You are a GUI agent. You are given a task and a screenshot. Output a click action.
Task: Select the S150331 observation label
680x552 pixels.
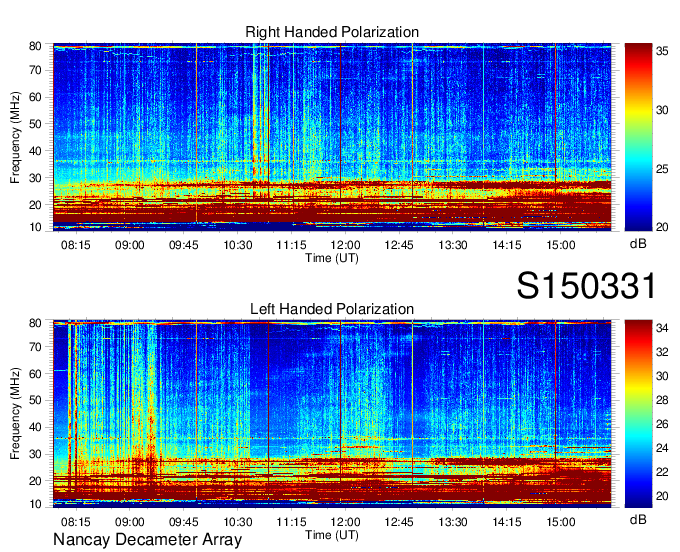[587, 286]
